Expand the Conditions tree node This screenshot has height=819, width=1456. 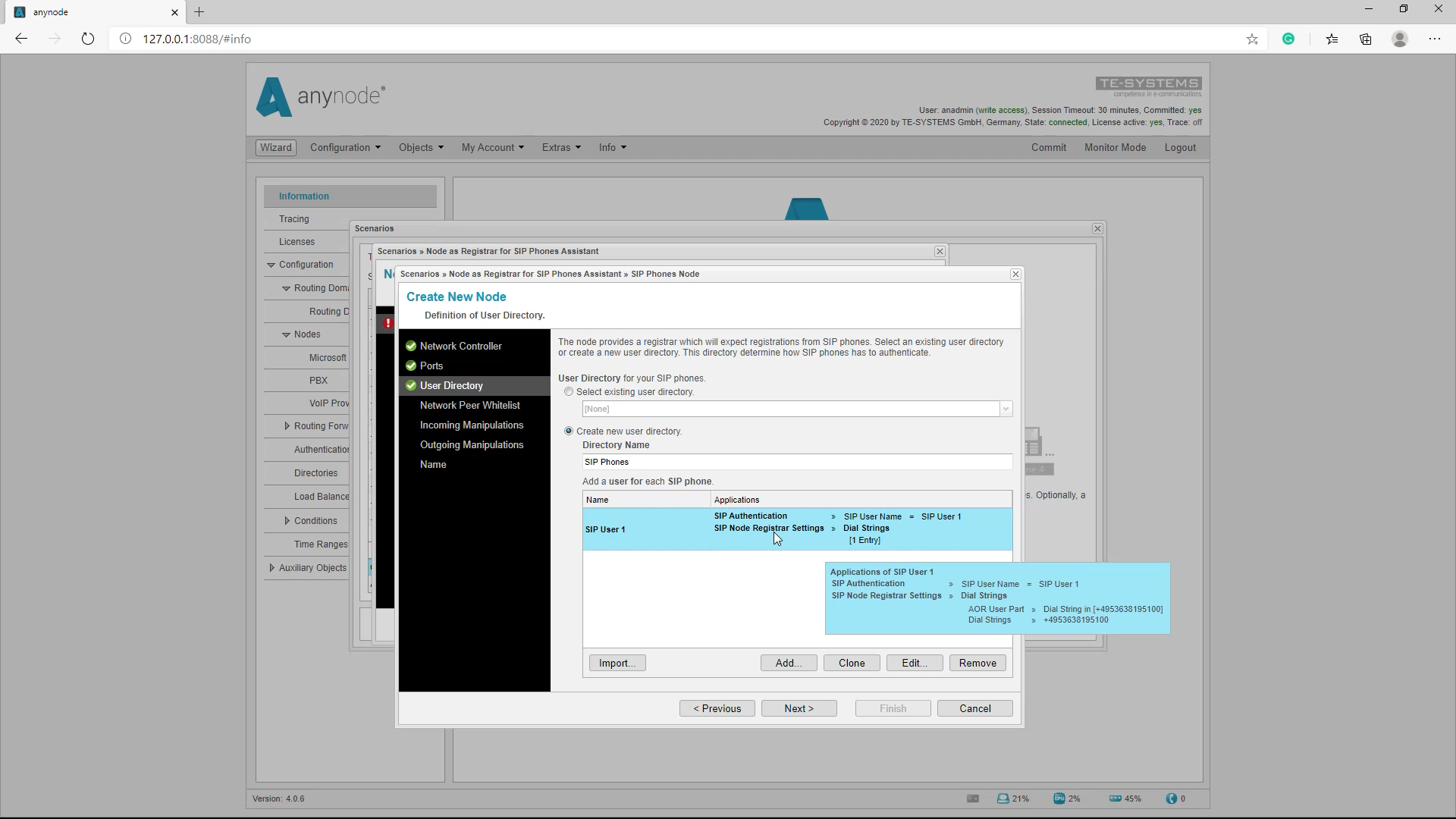(287, 521)
